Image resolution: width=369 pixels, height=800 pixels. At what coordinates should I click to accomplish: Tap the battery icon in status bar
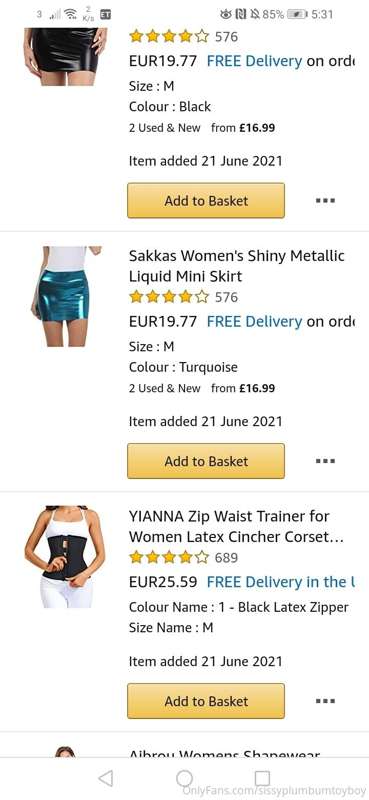[x=298, y=14]
